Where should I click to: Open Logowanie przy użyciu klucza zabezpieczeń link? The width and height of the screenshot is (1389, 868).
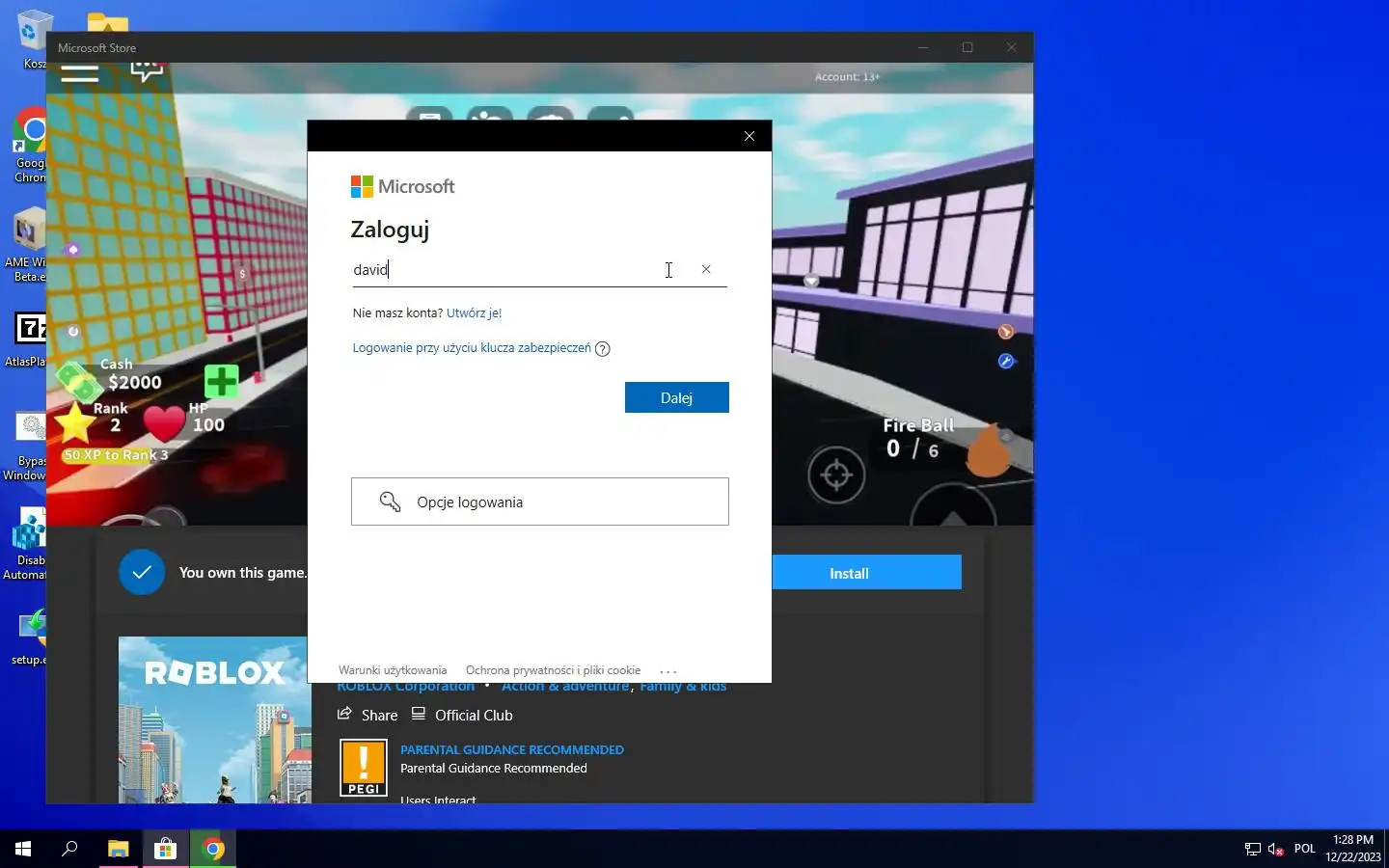tap(472, 348)
